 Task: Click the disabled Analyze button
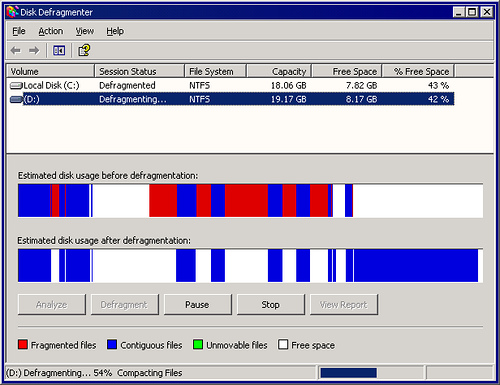pos(52,304)
